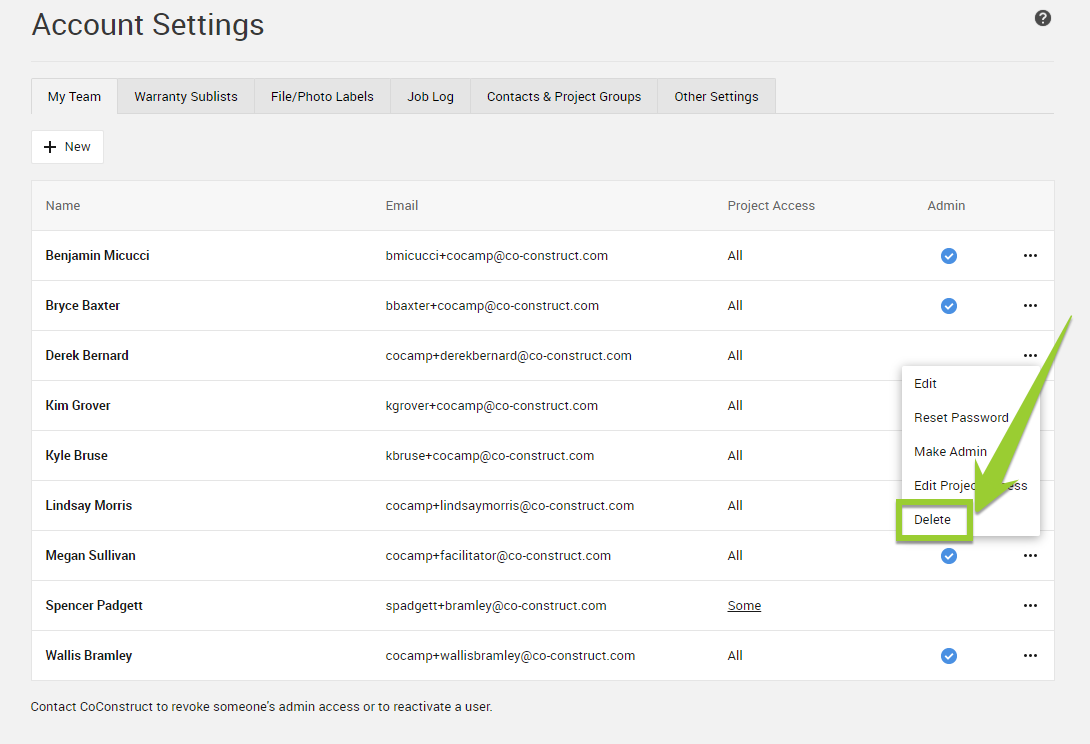Add a new team member with New button
The height and width of the screenshot is (744, 1090).
[x=67, y=147]
